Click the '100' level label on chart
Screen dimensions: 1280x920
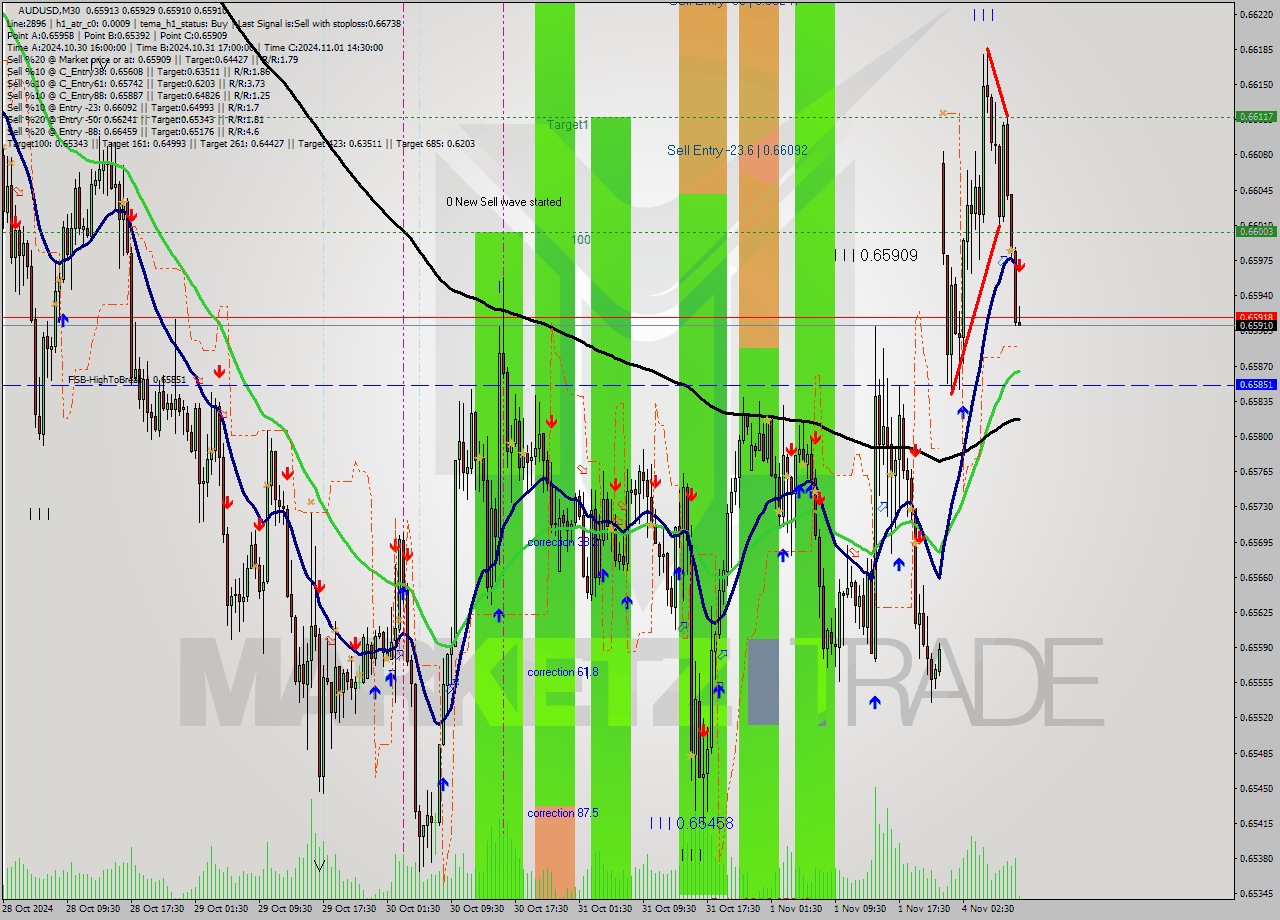[x=581, y=240]
